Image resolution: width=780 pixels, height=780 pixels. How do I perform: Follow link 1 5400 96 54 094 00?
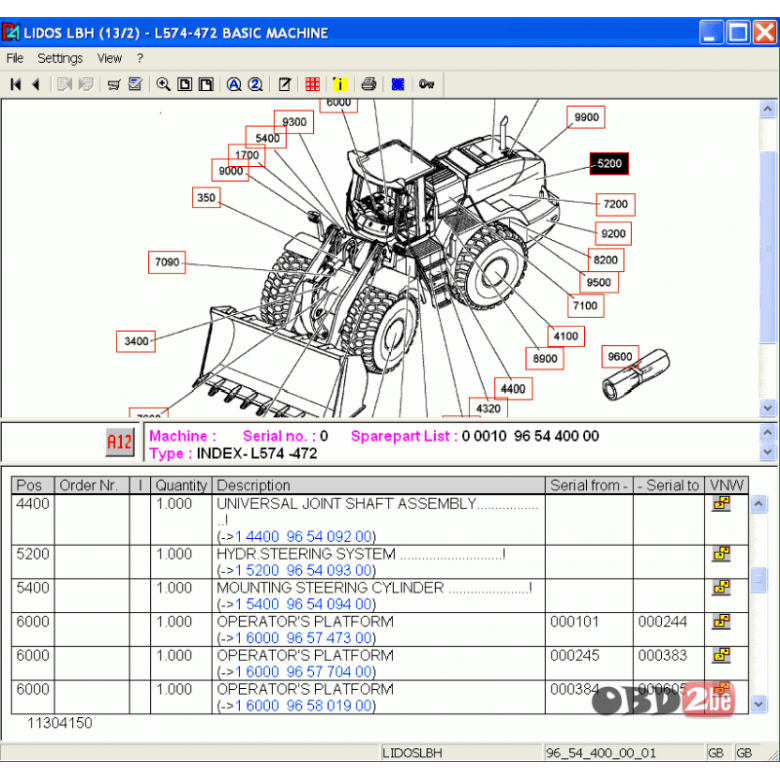(303, 604)
